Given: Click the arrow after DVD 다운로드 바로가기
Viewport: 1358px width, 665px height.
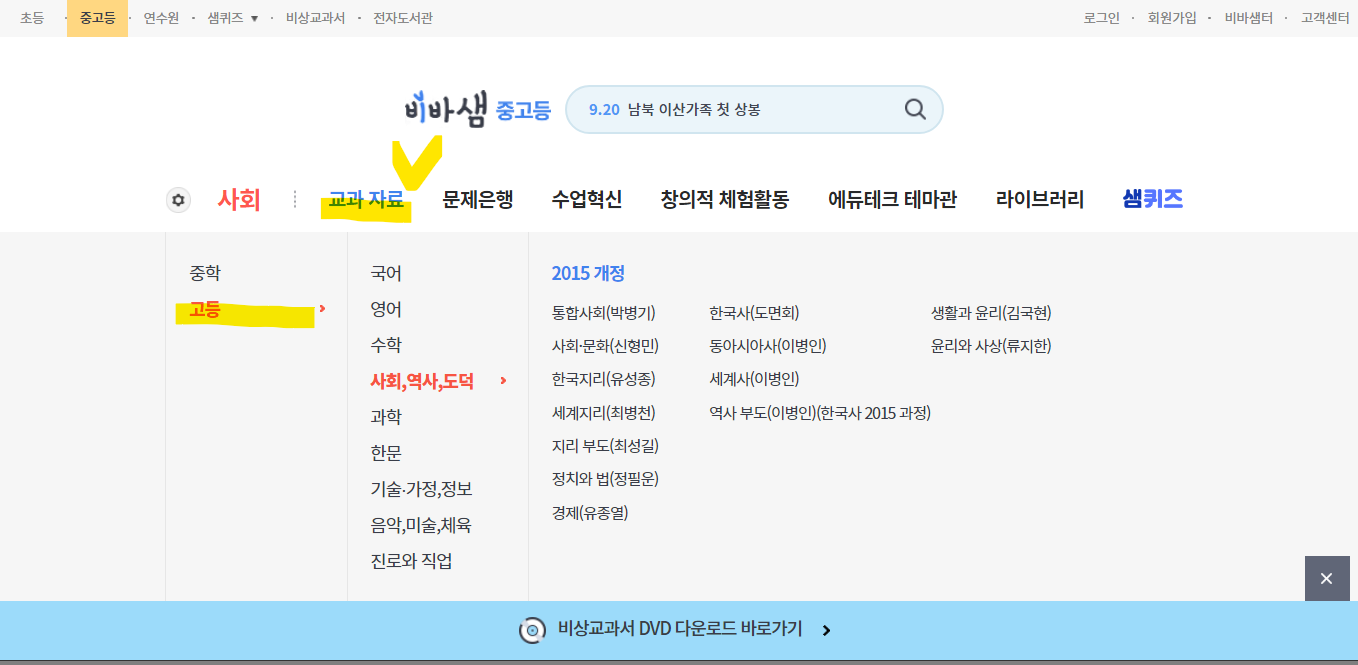Looking at the screenshot, I should pyautogui.click(x=826, y=630).
